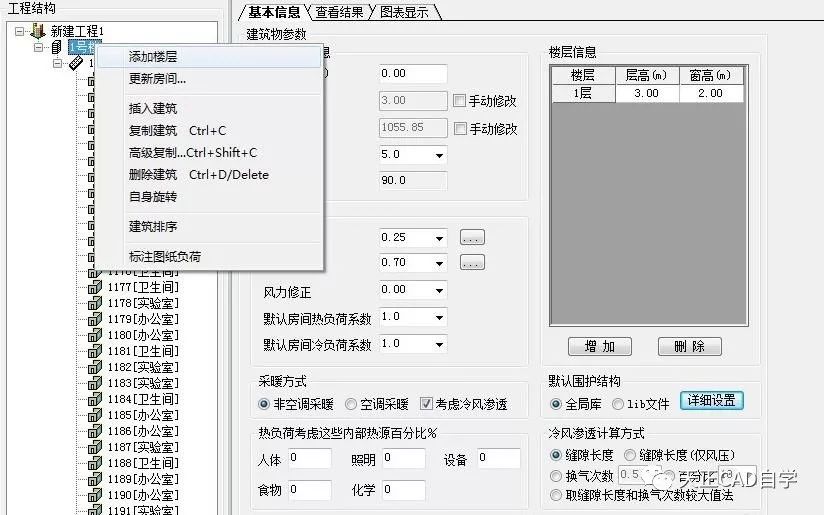Click the room icon beside 1186[办公室]
This screenshot has width=824, height=515.
point(95,431)
